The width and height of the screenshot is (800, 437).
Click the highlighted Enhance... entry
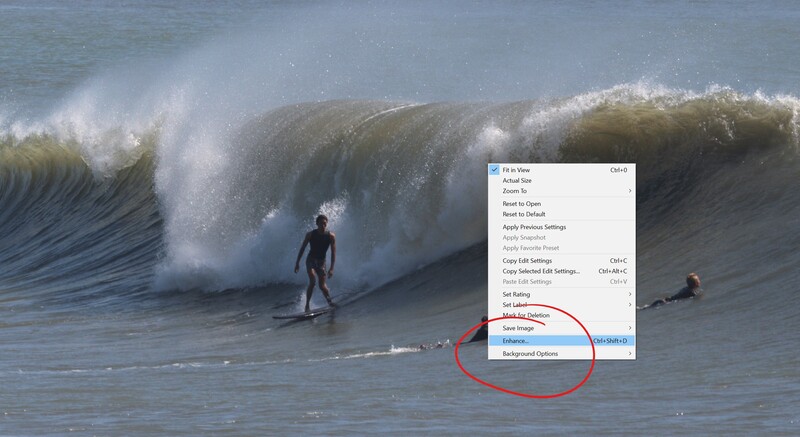(562, 341)
